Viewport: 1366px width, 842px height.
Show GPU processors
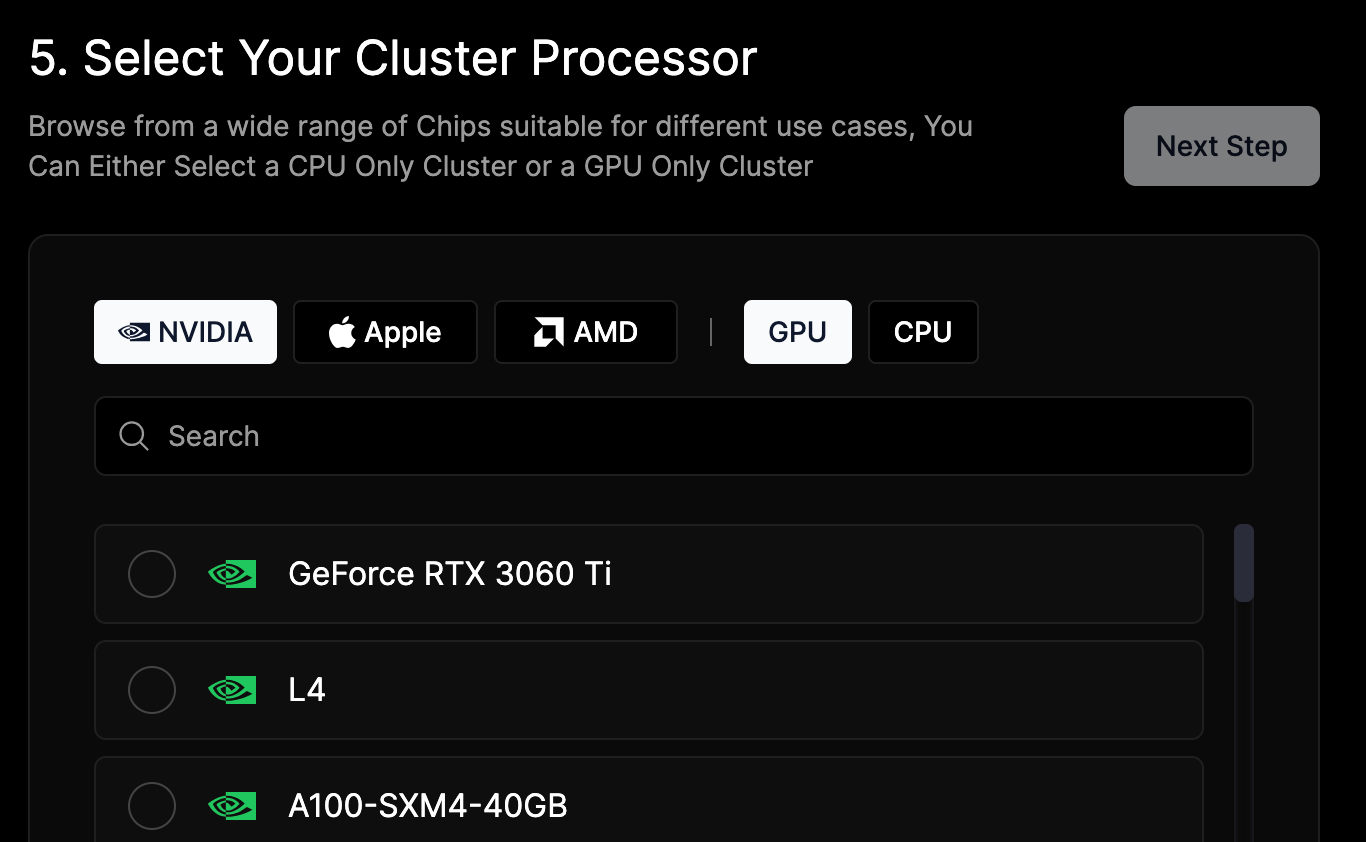798,332
